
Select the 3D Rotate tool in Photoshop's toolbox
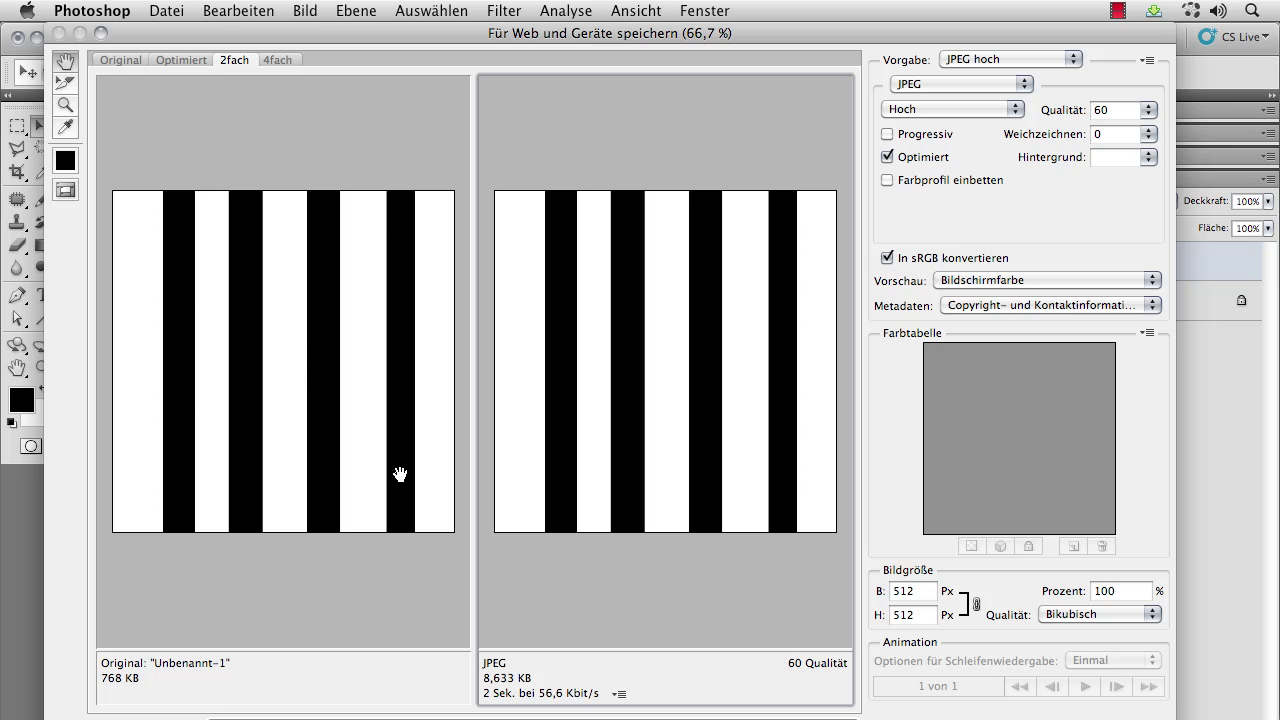click(x=17, y=345)
